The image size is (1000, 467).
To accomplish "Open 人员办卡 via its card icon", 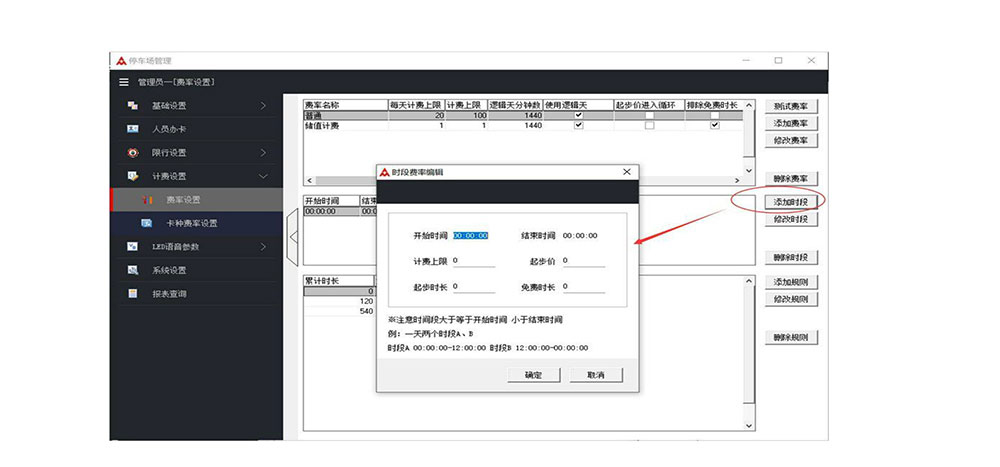I will tap(132, 129).
